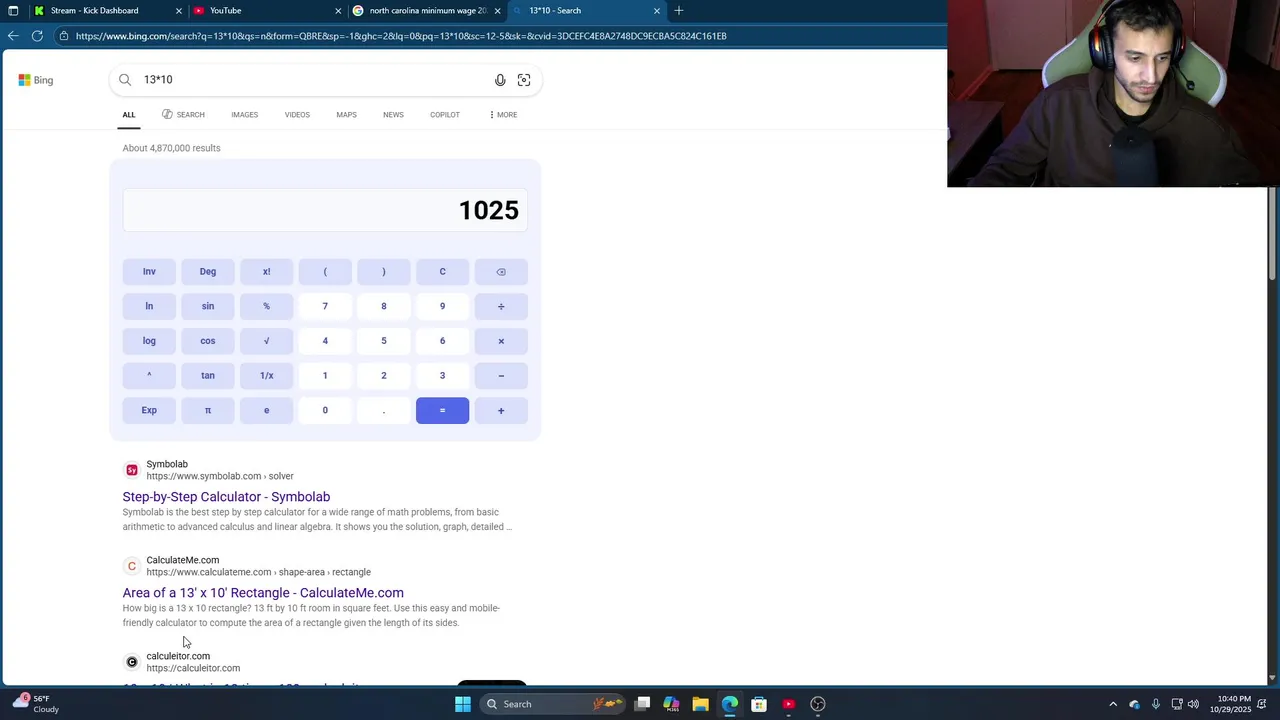This screenshot has width=1280, height=720.
Task: Click the square root key
Action: (266, 341)
